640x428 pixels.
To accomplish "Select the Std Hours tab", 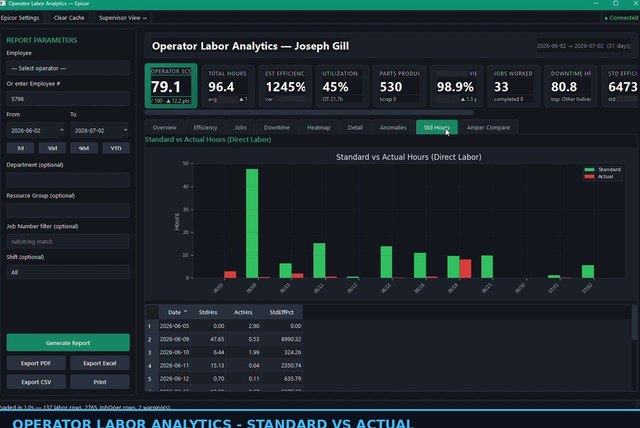I will (x=437, y=127).
